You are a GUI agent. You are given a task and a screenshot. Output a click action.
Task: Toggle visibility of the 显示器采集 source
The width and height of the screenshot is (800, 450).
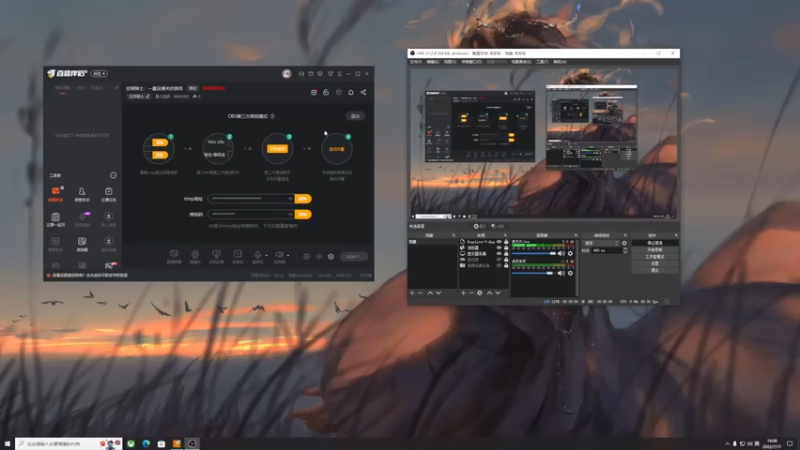pyautogui.click(x=499, y=254)
